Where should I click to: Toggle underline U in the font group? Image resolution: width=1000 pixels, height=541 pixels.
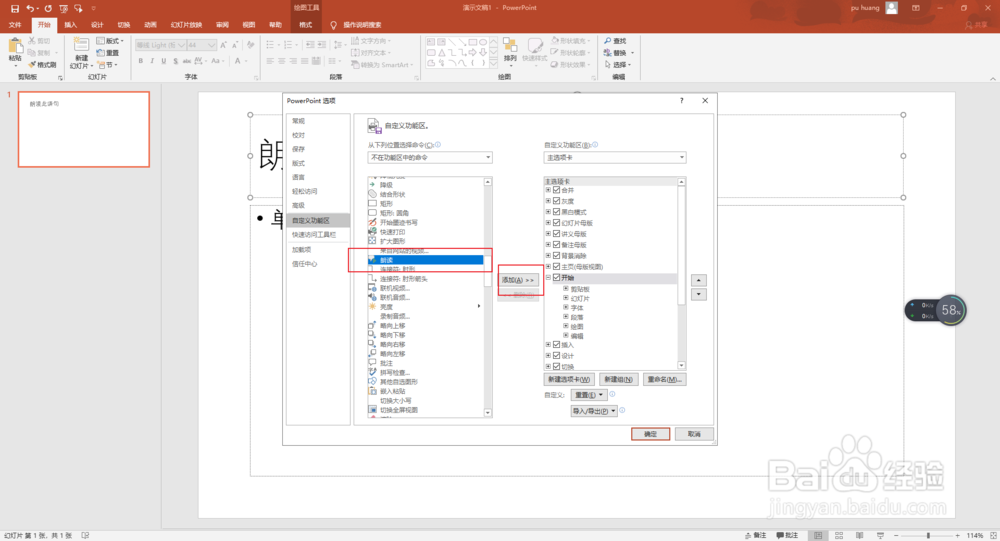coord(164,61)
